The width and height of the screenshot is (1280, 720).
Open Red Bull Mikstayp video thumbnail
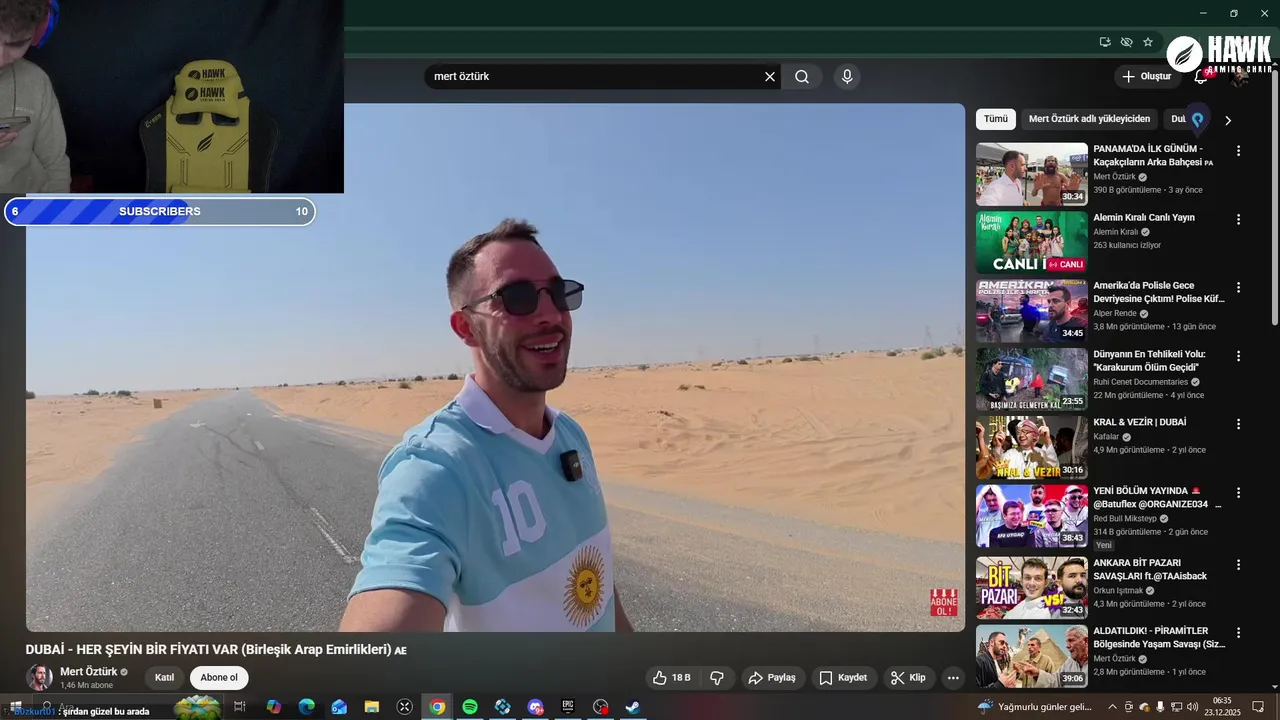(x=1032, y=516)
